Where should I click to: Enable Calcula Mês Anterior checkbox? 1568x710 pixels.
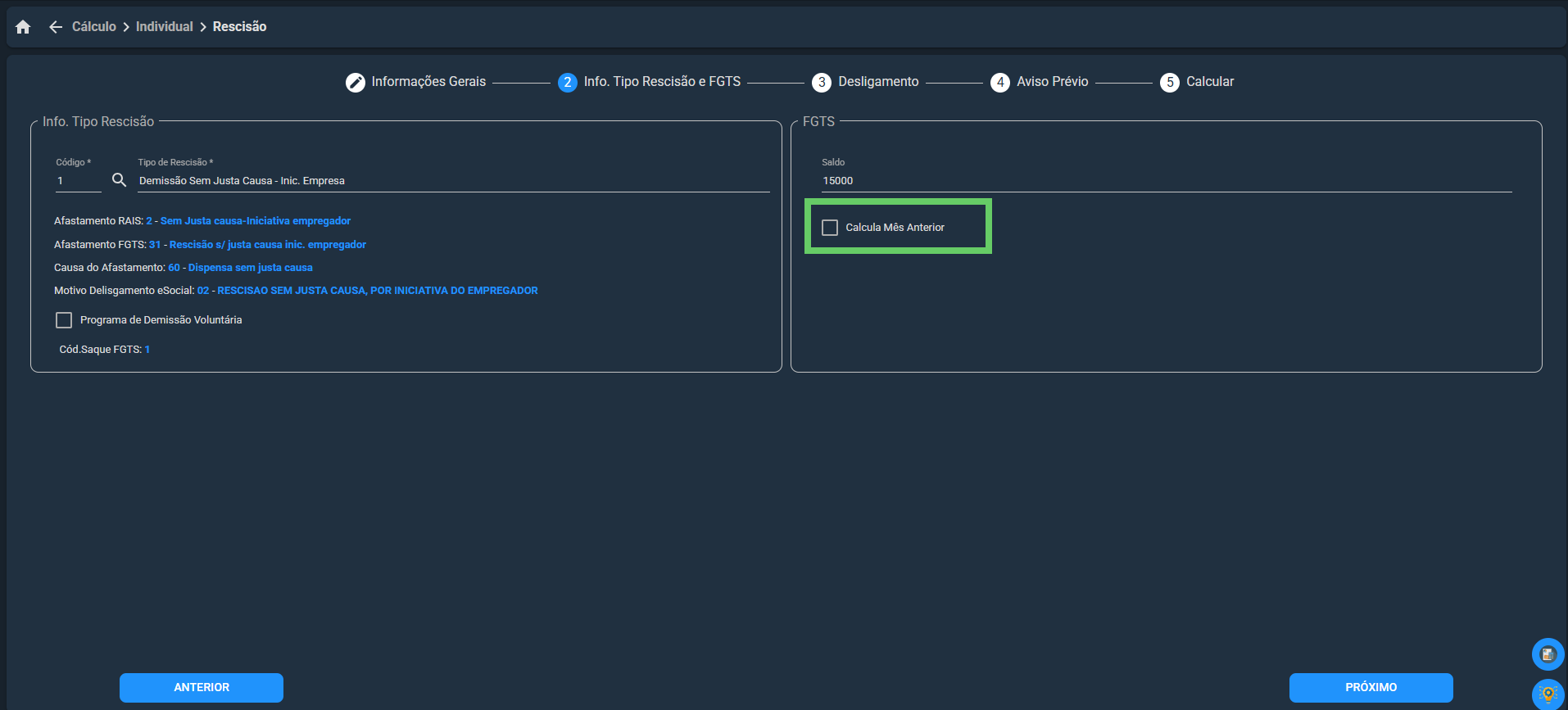pyautogui.click(x=830, y=228)
